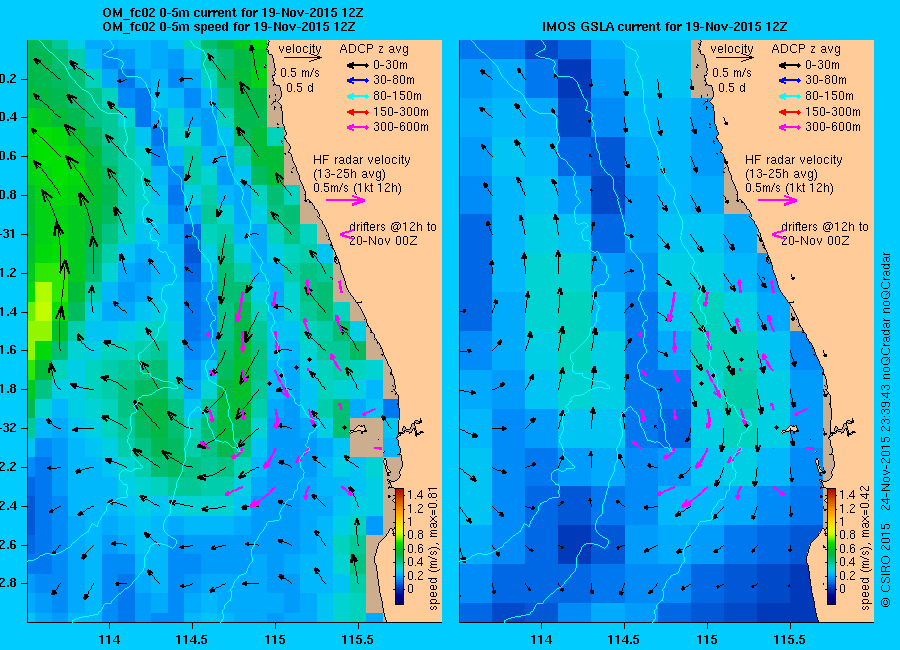900x650 pixels.
Task: Click longitude tick '115.5' under OM_fc02 map
Action: [358, 640]
